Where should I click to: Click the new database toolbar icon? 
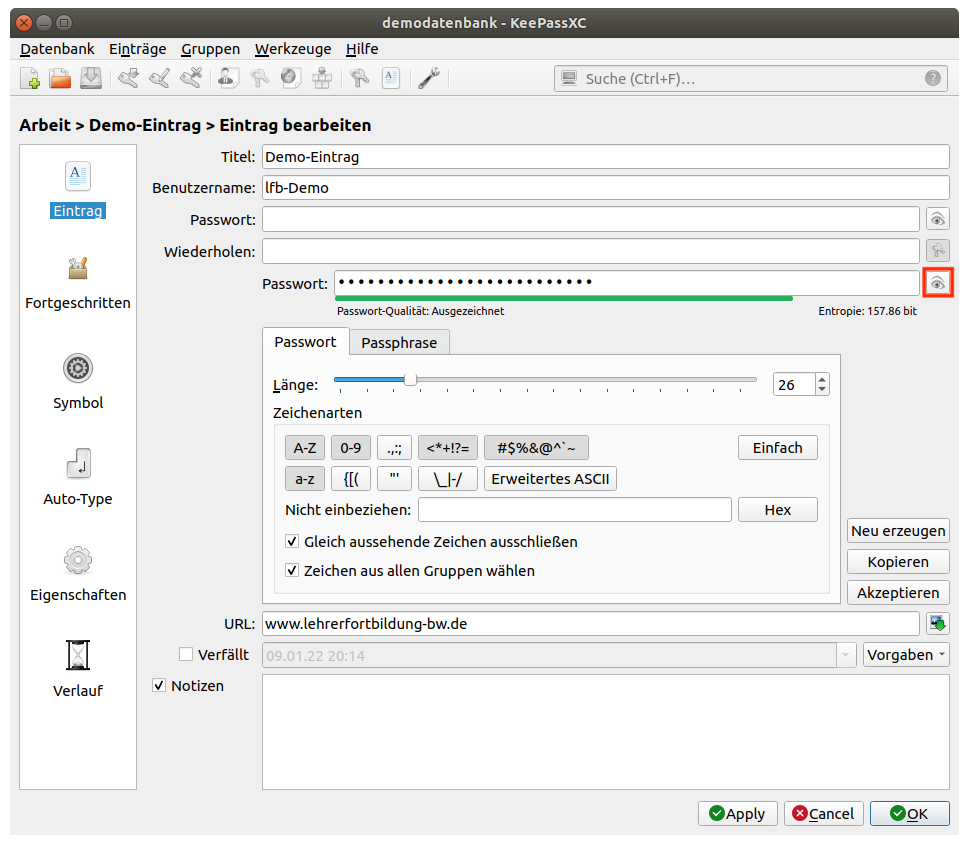(31, 78)
